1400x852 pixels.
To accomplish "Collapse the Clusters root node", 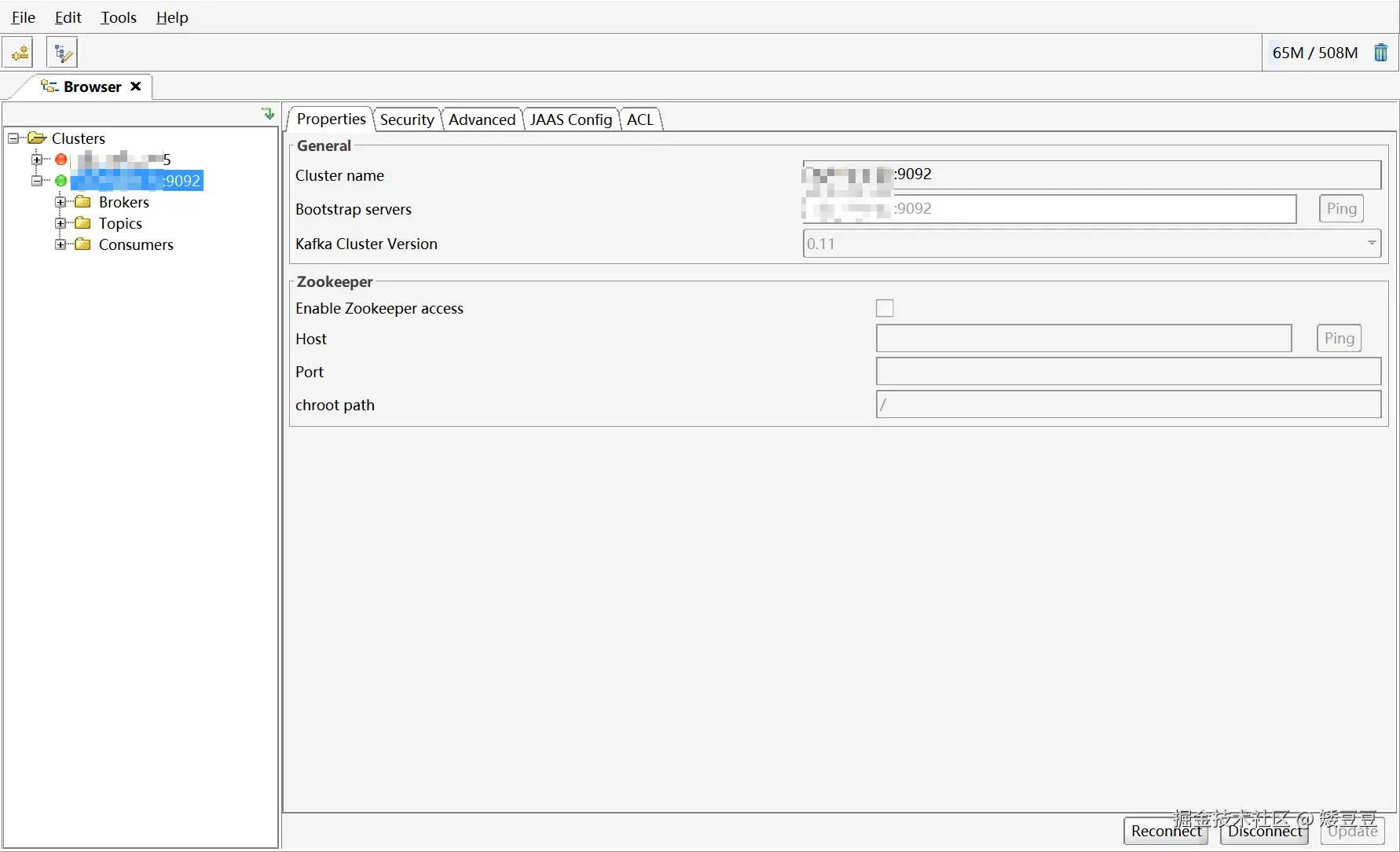I will pos(13,138).
